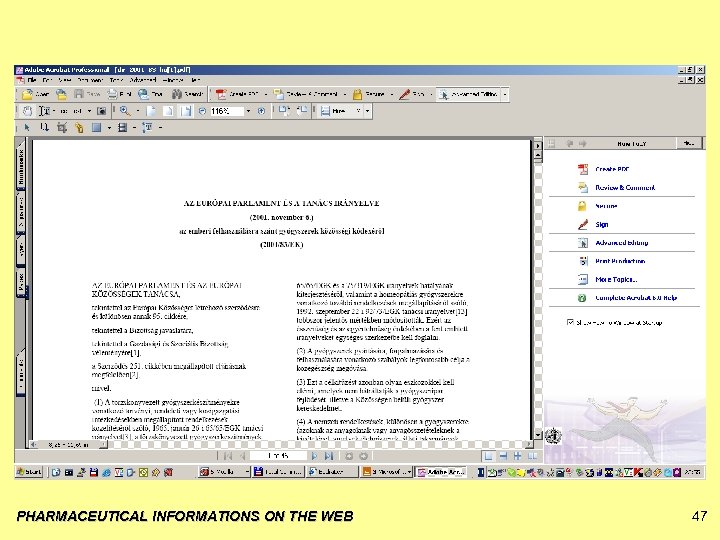Switch to Single Page layout
The height and width of the screenshot is (540, 720).
[489, 456]
